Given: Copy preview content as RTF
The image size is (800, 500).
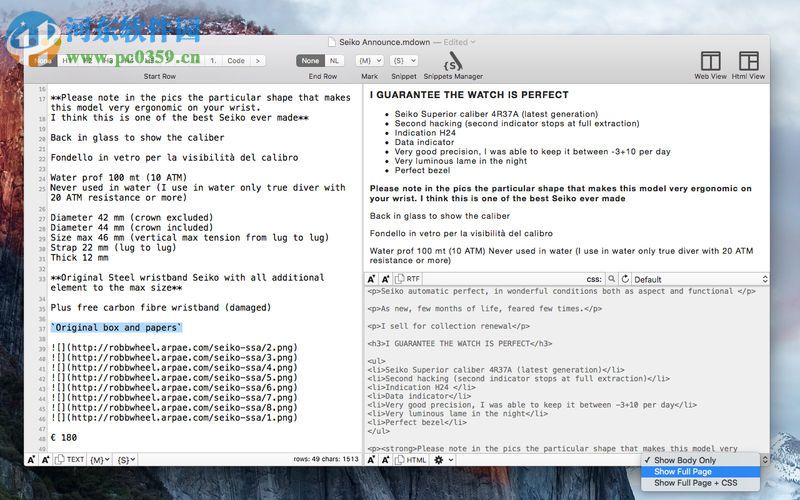Looking at the screenshot, I should click(408, 279).
